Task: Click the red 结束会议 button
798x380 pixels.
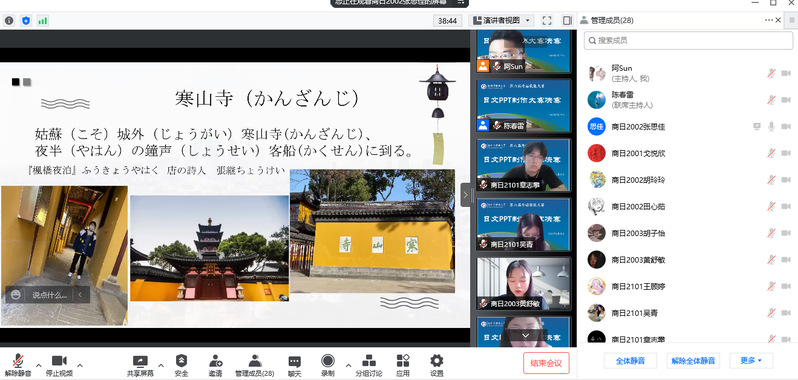Action: pos(546,363)
